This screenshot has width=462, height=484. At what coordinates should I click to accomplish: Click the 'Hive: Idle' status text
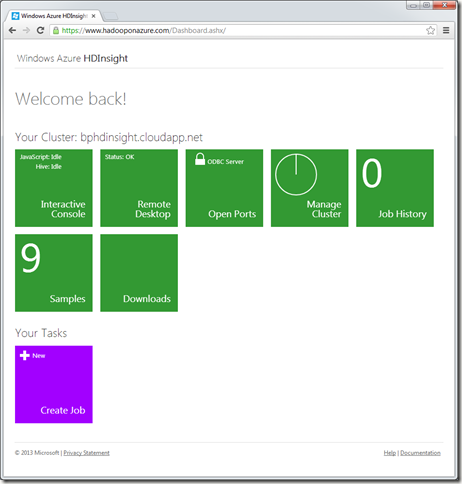tap(49, 166)
